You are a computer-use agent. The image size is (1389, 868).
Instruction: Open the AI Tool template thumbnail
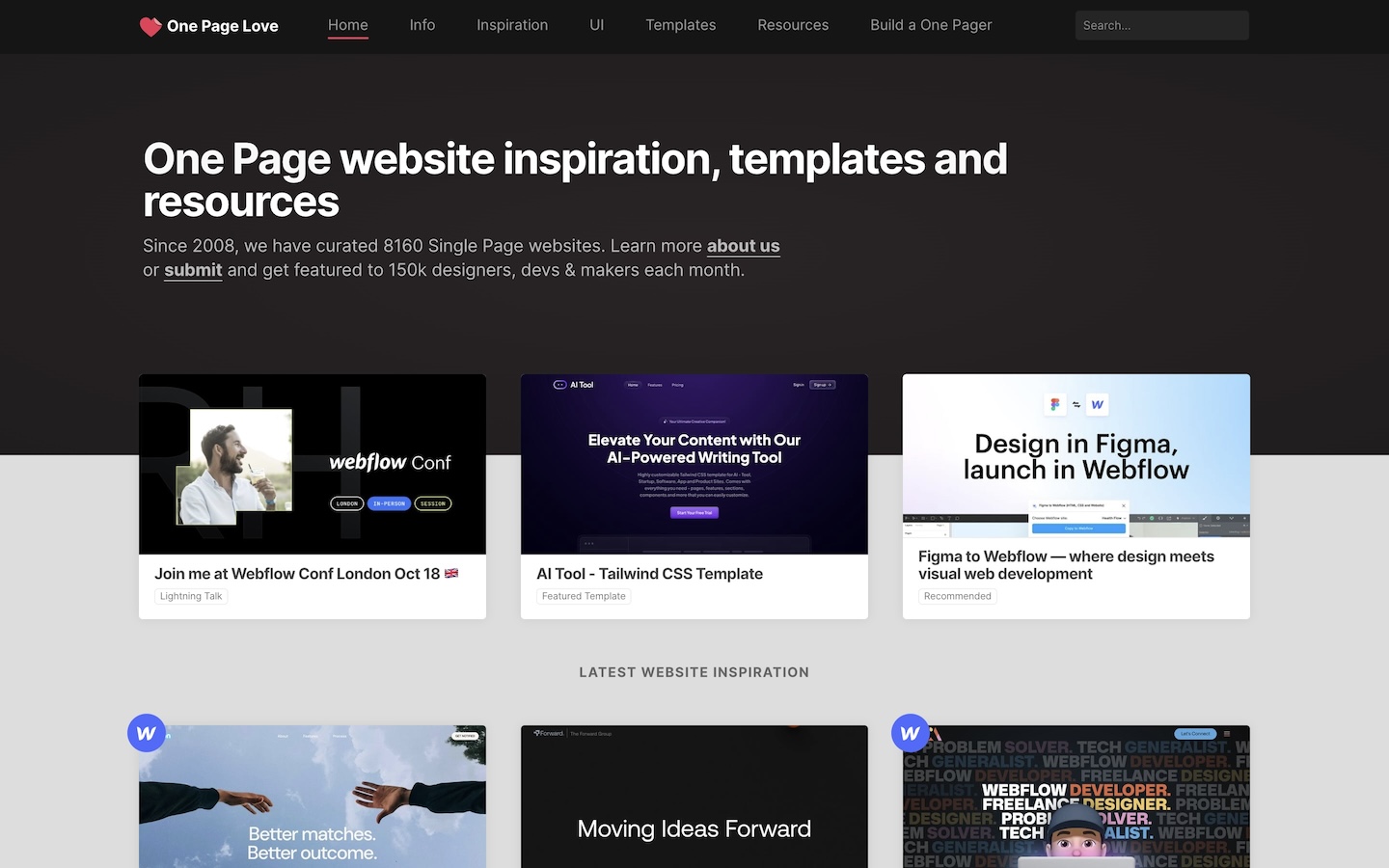click(694, 464)
